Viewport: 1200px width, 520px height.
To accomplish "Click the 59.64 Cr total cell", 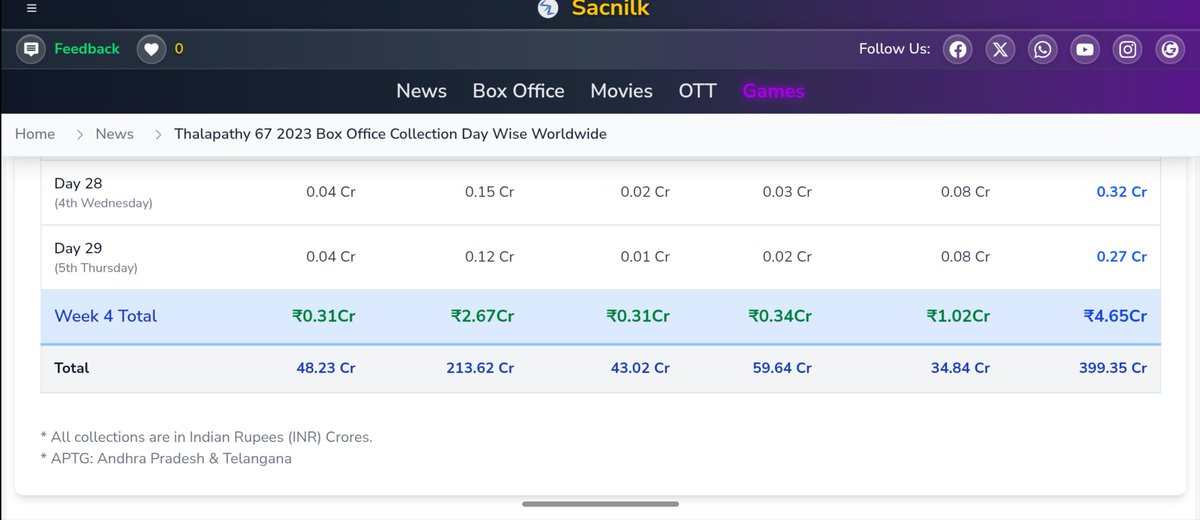I will (782, 368).
